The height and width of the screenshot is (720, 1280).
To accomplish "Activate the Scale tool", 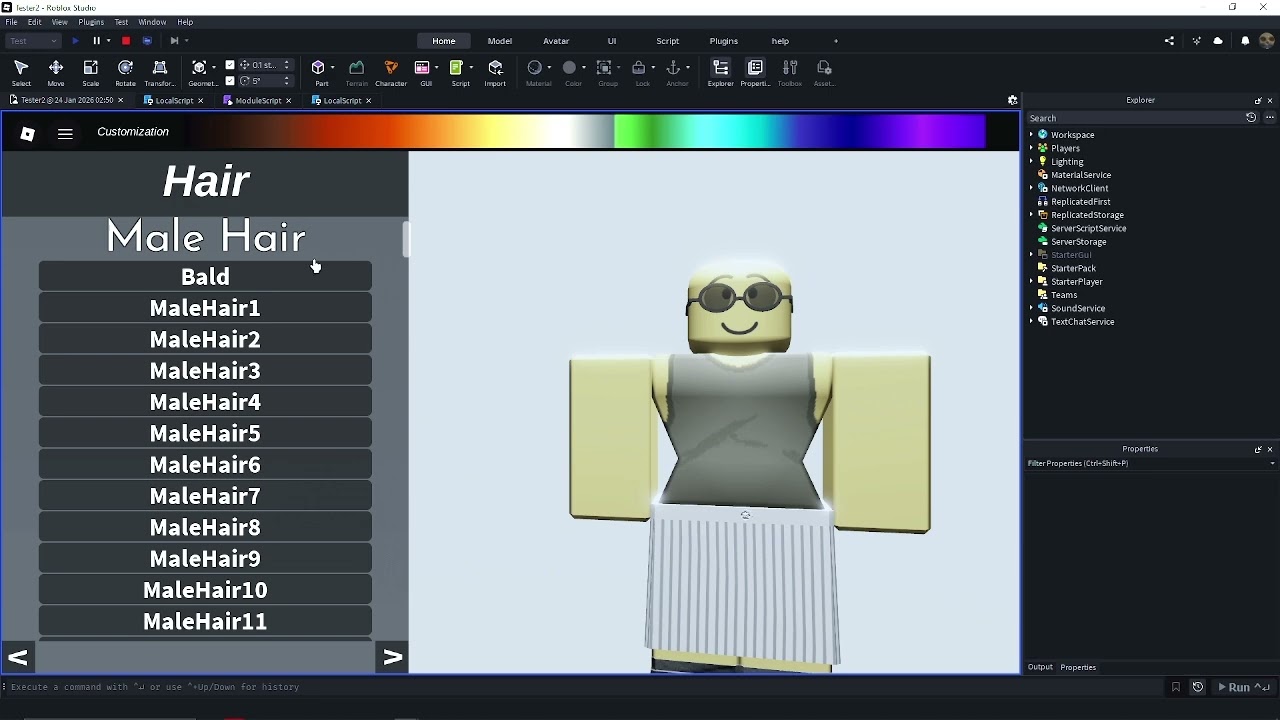I will 90,72.
